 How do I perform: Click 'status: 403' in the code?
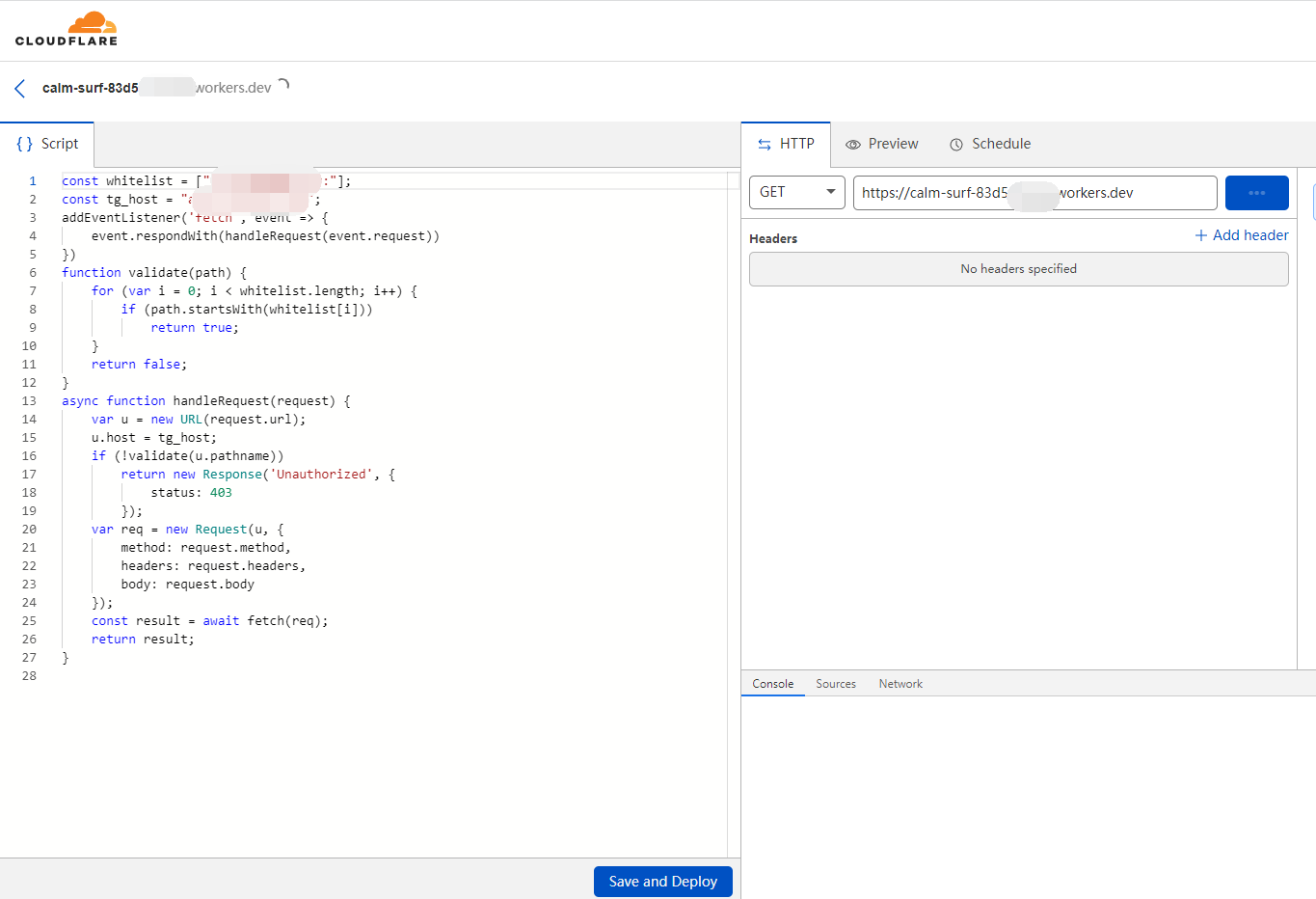pyautogui.click(x=191, y=493)
